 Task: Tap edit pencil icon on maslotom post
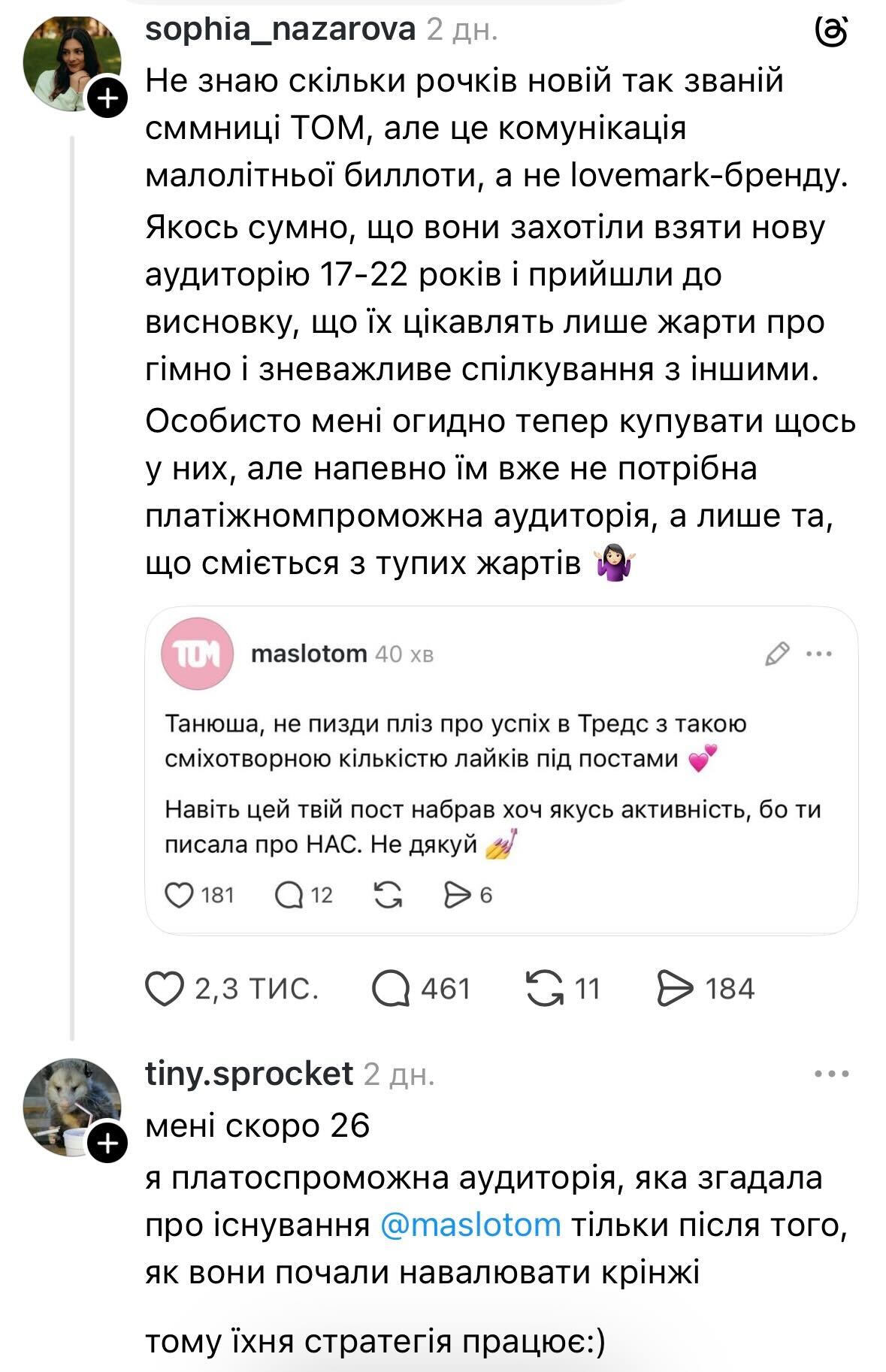coord(776,654)
